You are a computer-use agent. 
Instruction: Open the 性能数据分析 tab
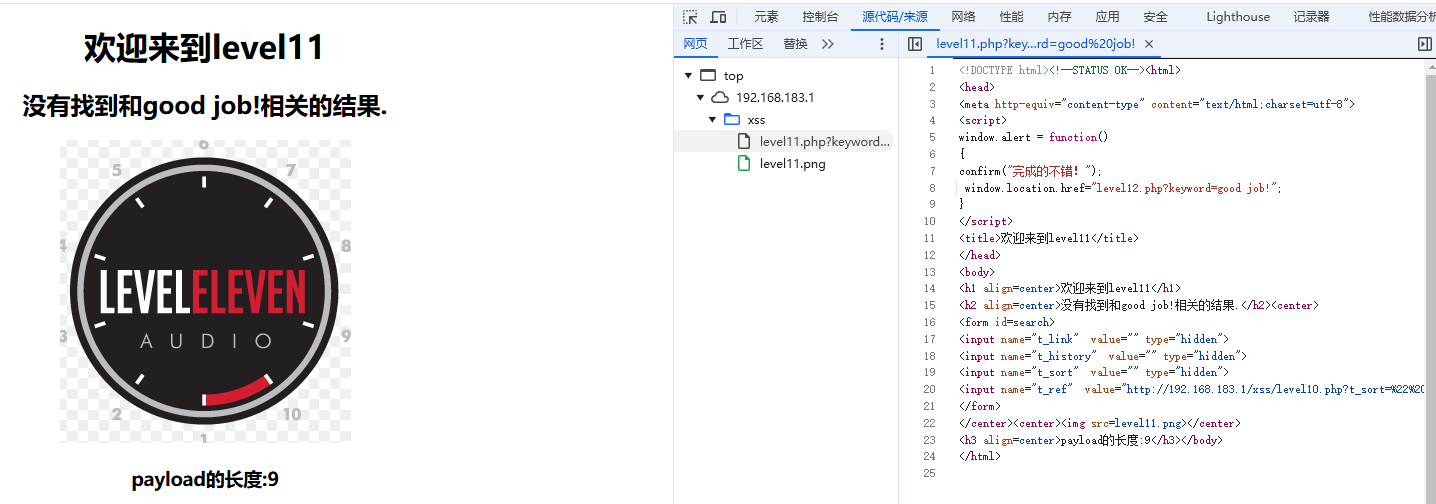pyautogui.click(x=1401, y=17)
